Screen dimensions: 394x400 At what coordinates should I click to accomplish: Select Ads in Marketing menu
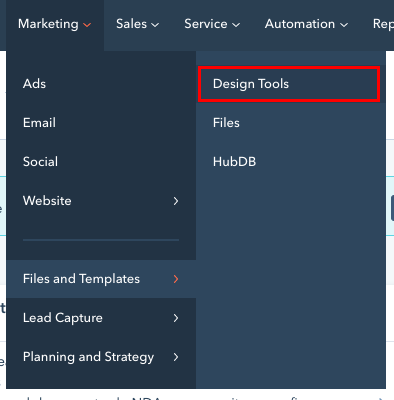click(x=101, y=84)
